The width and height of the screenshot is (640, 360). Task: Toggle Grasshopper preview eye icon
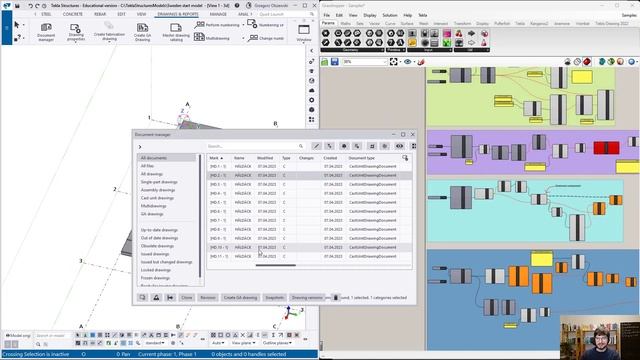(407, 62)
